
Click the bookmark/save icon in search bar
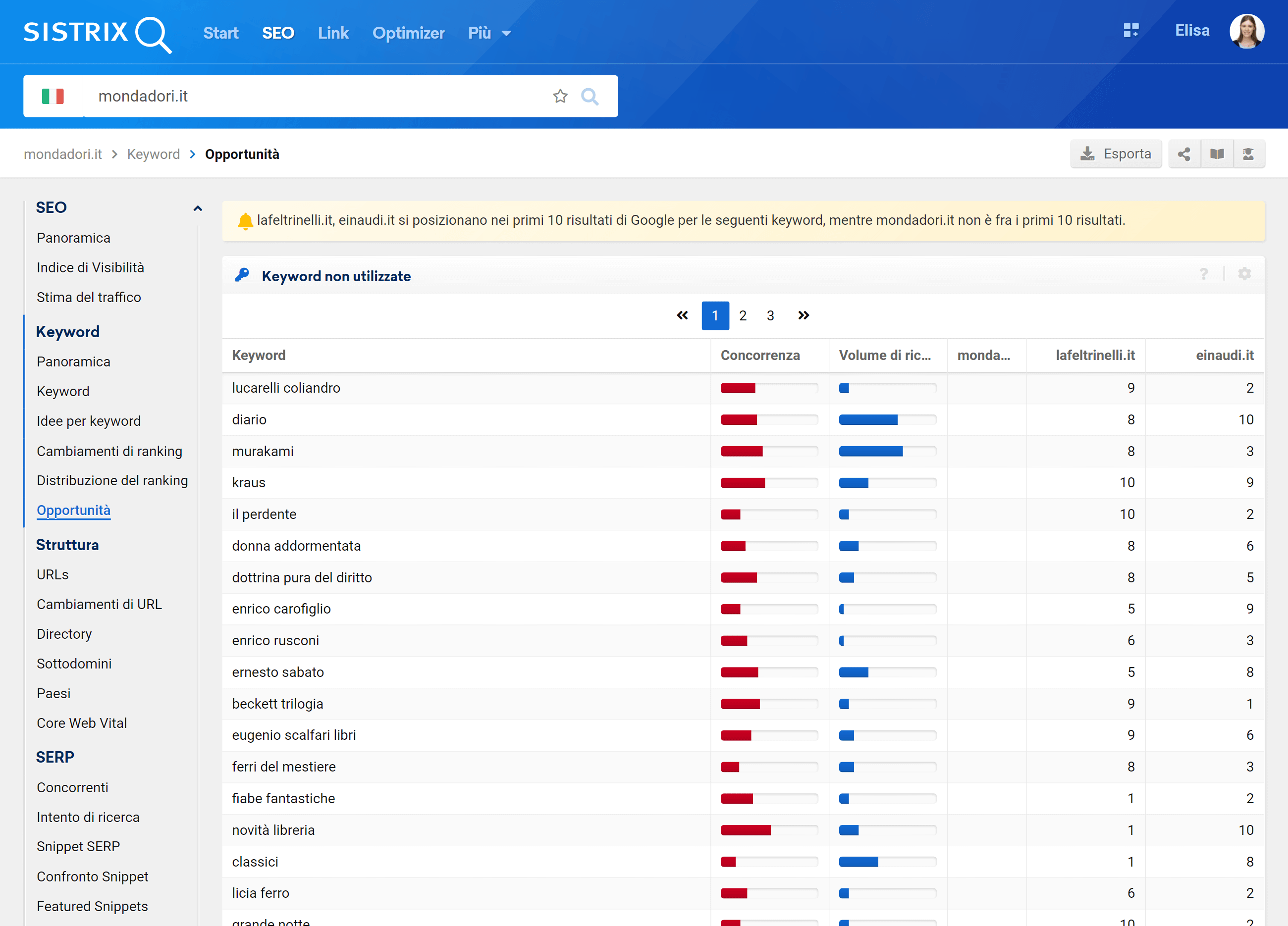click(x=560, y=97)
